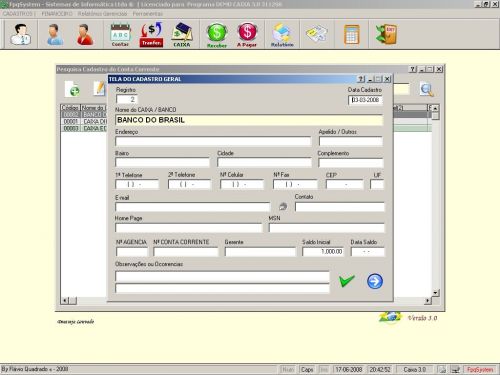Screen dimensions: 500x375
Task: Click the blue arrow exit icon
Action: coord(375,281)
